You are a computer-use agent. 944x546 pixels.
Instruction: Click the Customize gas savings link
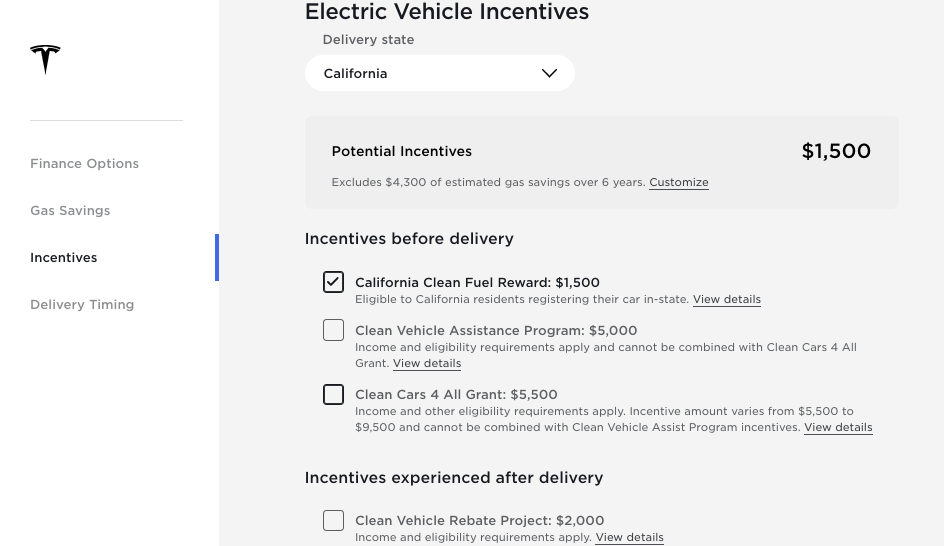[678, 183]
